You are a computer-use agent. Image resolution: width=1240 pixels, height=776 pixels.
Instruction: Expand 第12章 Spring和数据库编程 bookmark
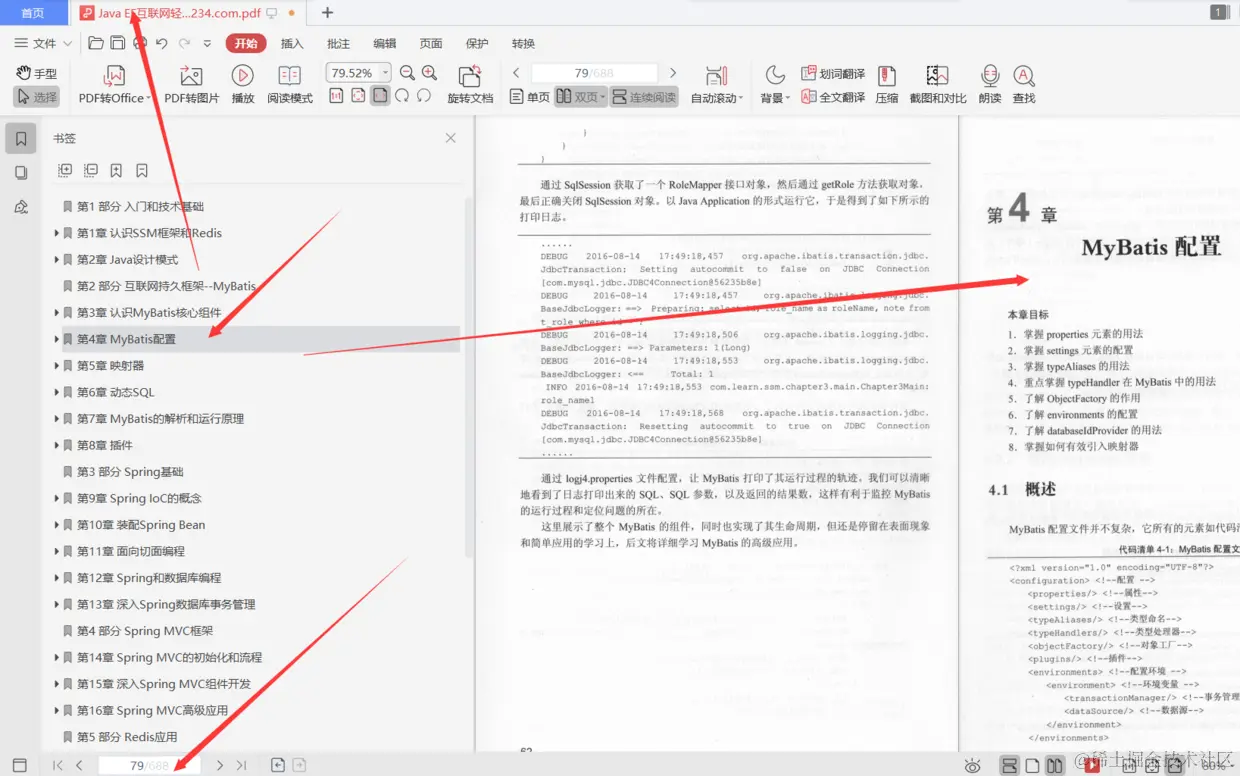[57, 578]
